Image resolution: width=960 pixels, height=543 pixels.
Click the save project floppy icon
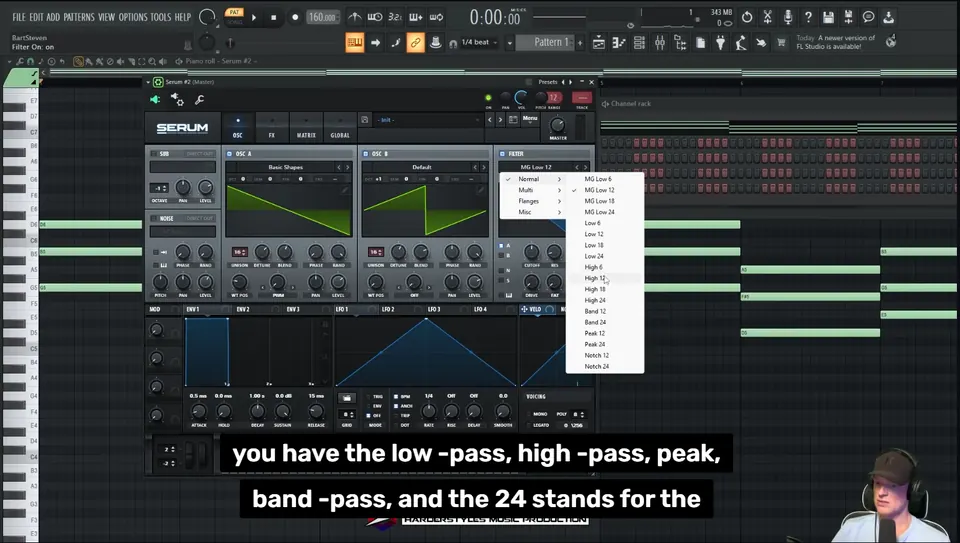[x=828, y=17]
